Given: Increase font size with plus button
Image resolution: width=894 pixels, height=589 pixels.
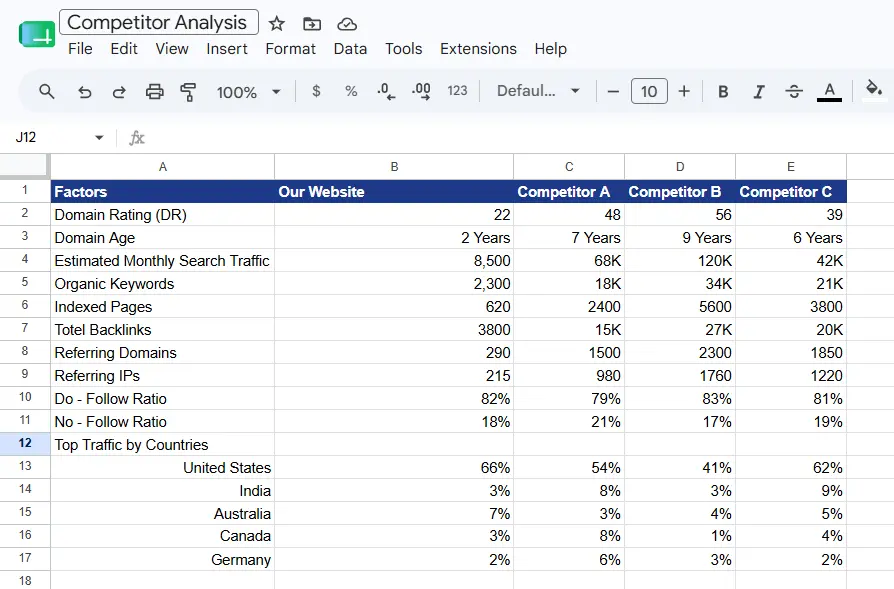Looking at the screenshot, I should pyautogui.click(x=684, y=91).
